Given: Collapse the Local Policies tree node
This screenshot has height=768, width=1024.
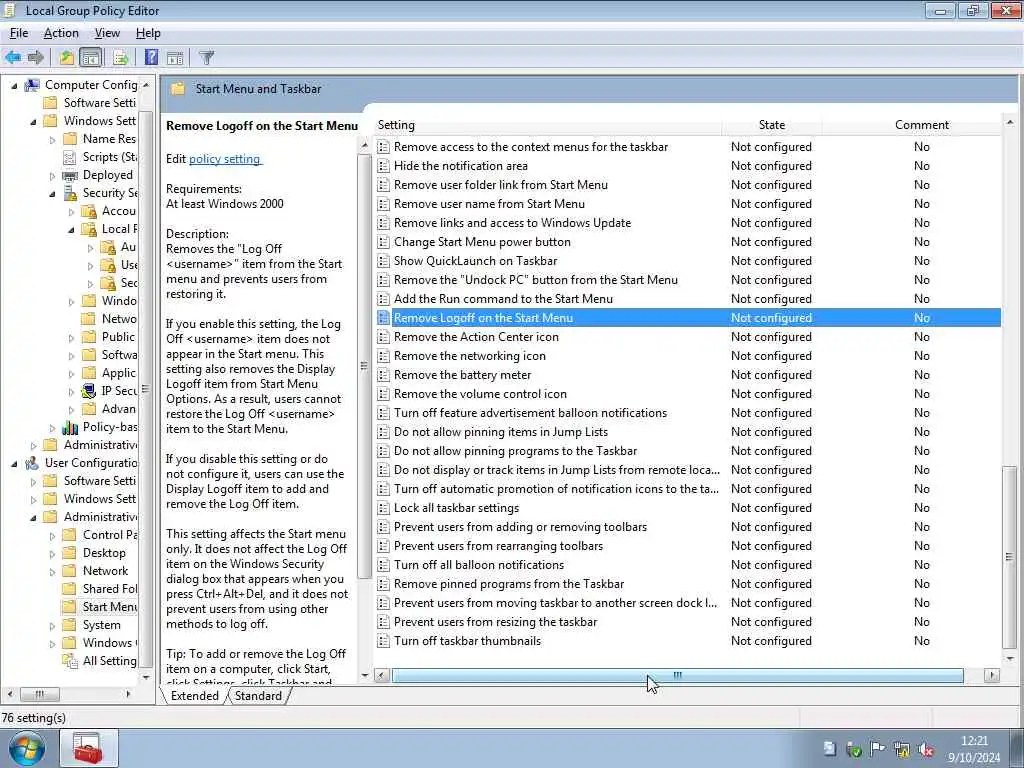Looking at the screenshot, I should 71,230.
